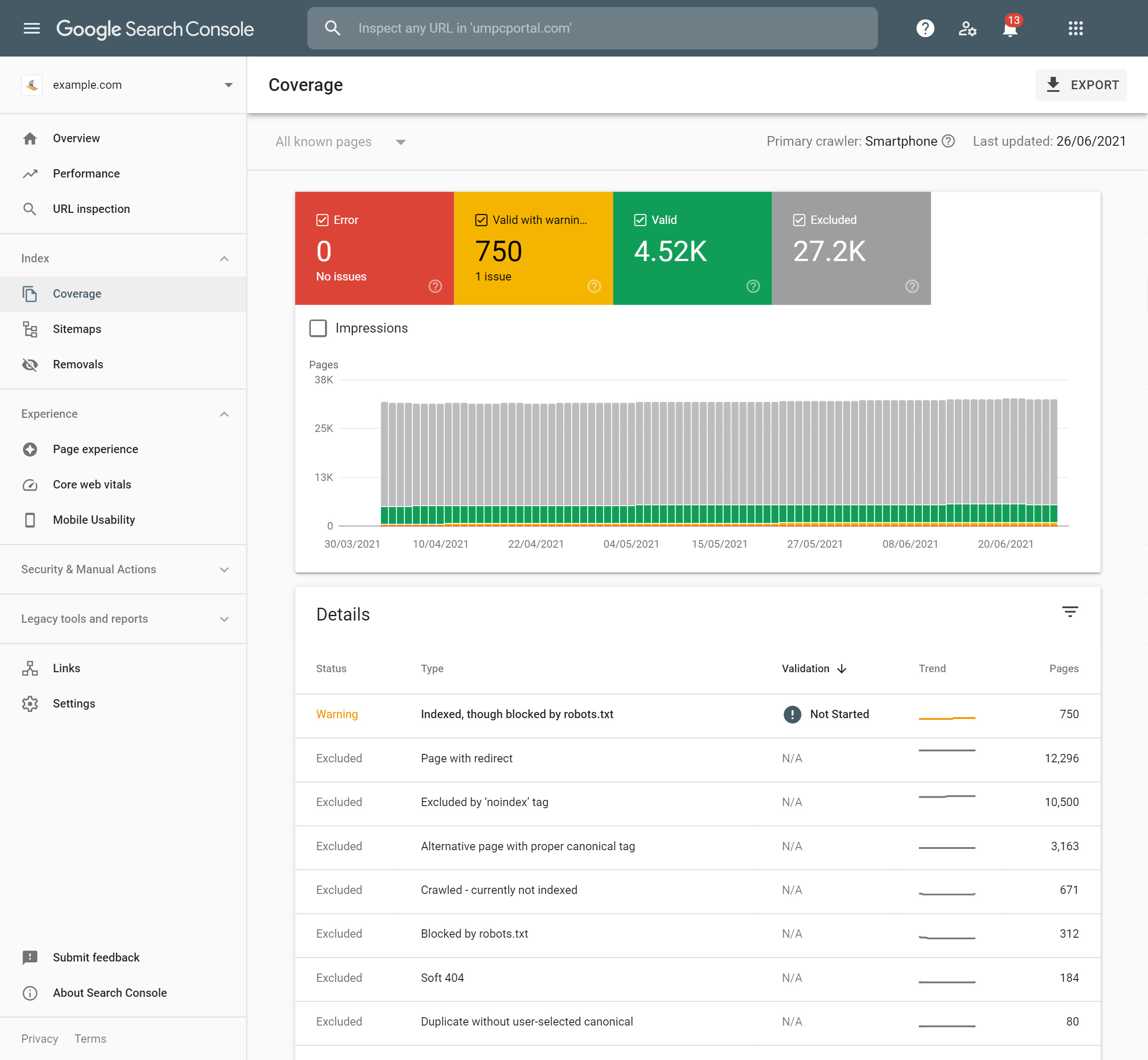Uncheck the Valid checkbox
The width and height of the screenshot is (1148, 1060).
pyautogui.click(x=640, y=220)
